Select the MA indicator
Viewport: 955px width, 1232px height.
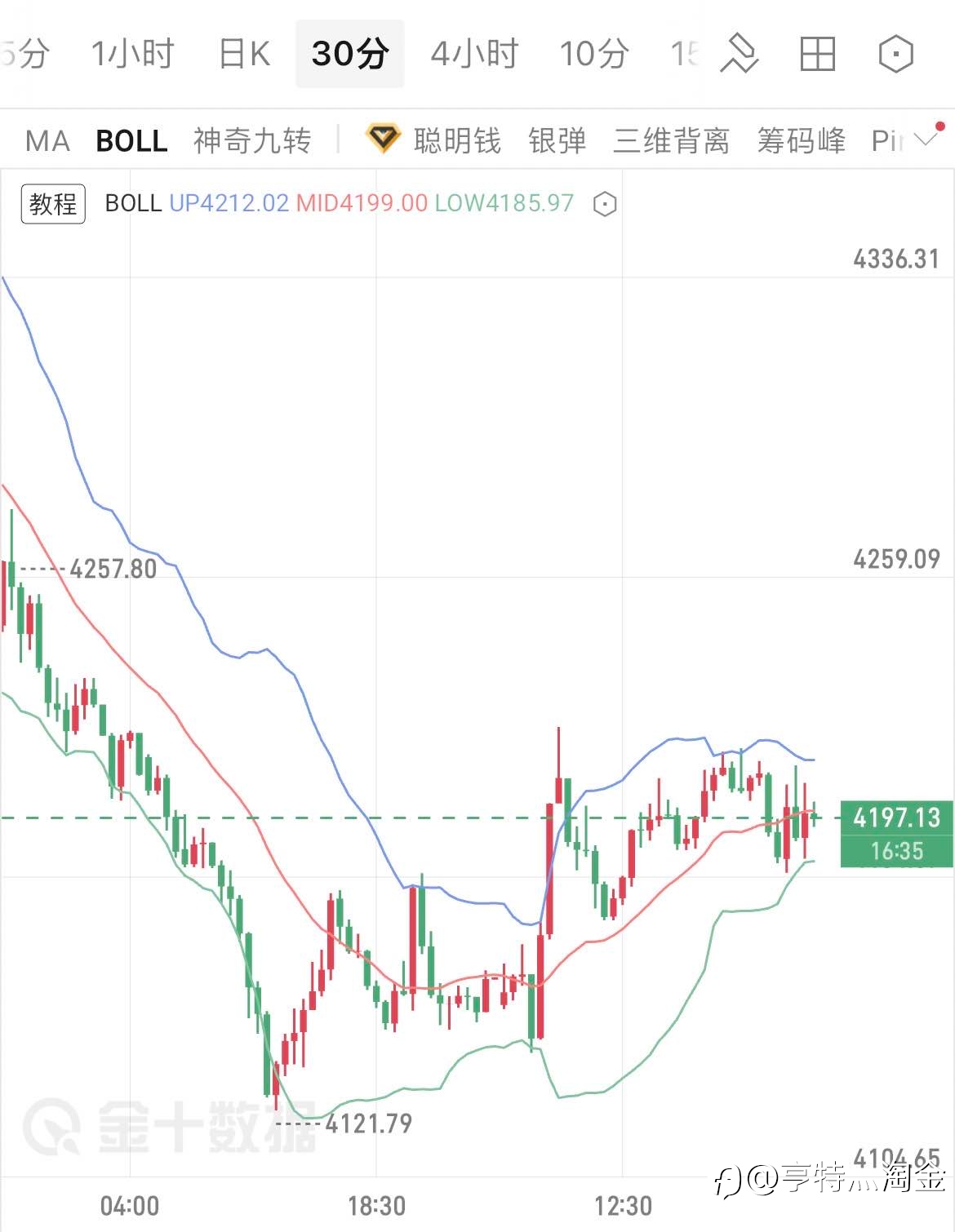tap(47, 140)
